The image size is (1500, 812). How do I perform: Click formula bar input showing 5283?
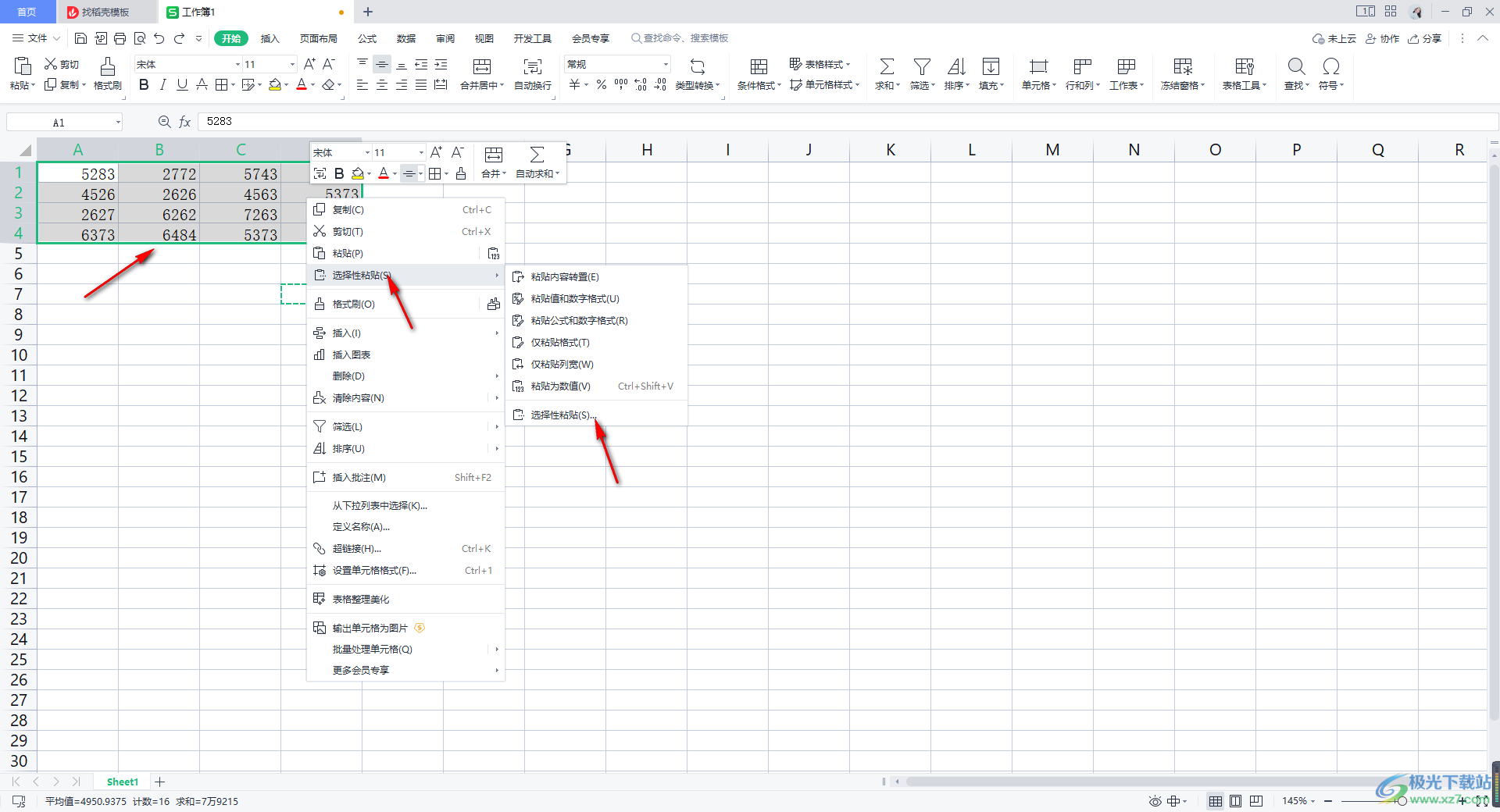[x=848, y=122]
